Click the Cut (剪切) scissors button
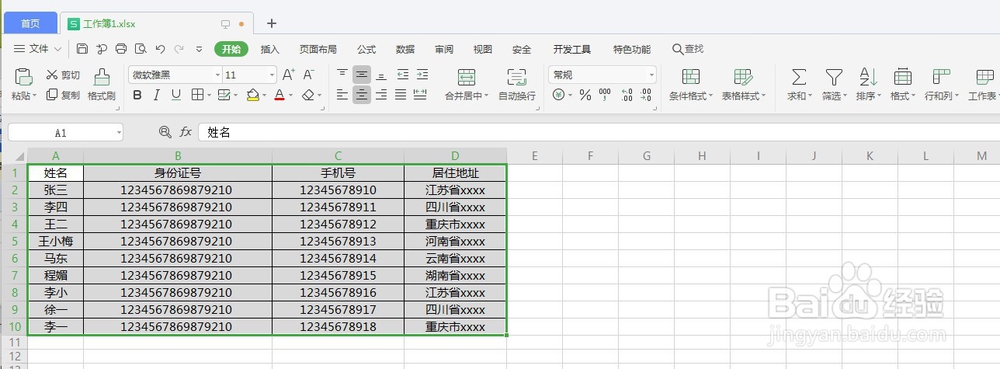The height and width of the screenshot is (369, 1000). (x=62, y=75)
